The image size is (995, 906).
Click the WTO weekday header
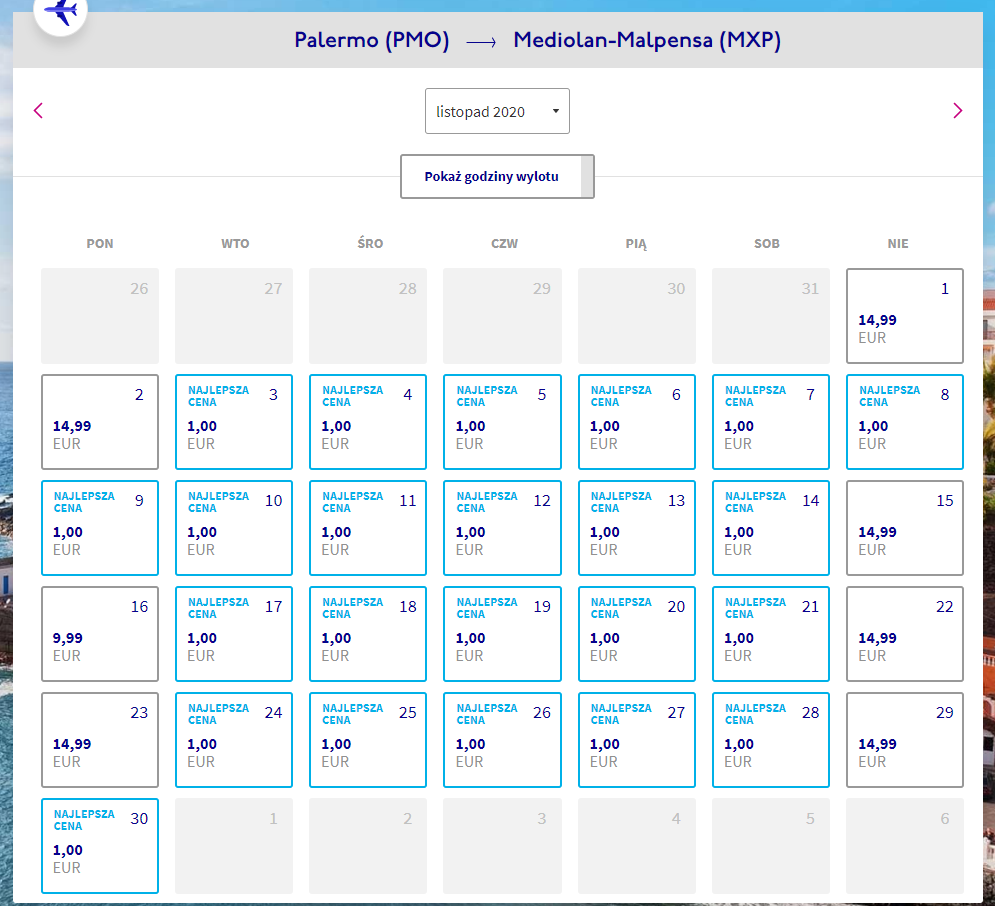(235, 244)
